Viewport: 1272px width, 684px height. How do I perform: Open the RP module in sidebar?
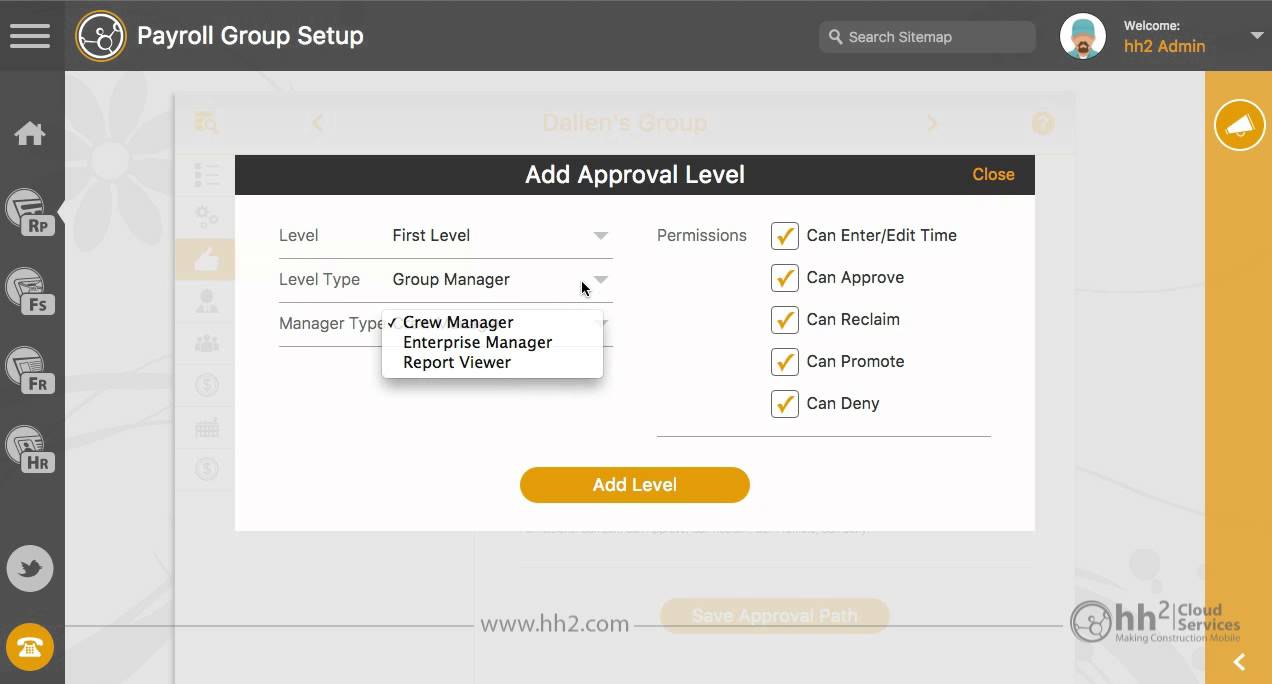click(x=30, y=212)
